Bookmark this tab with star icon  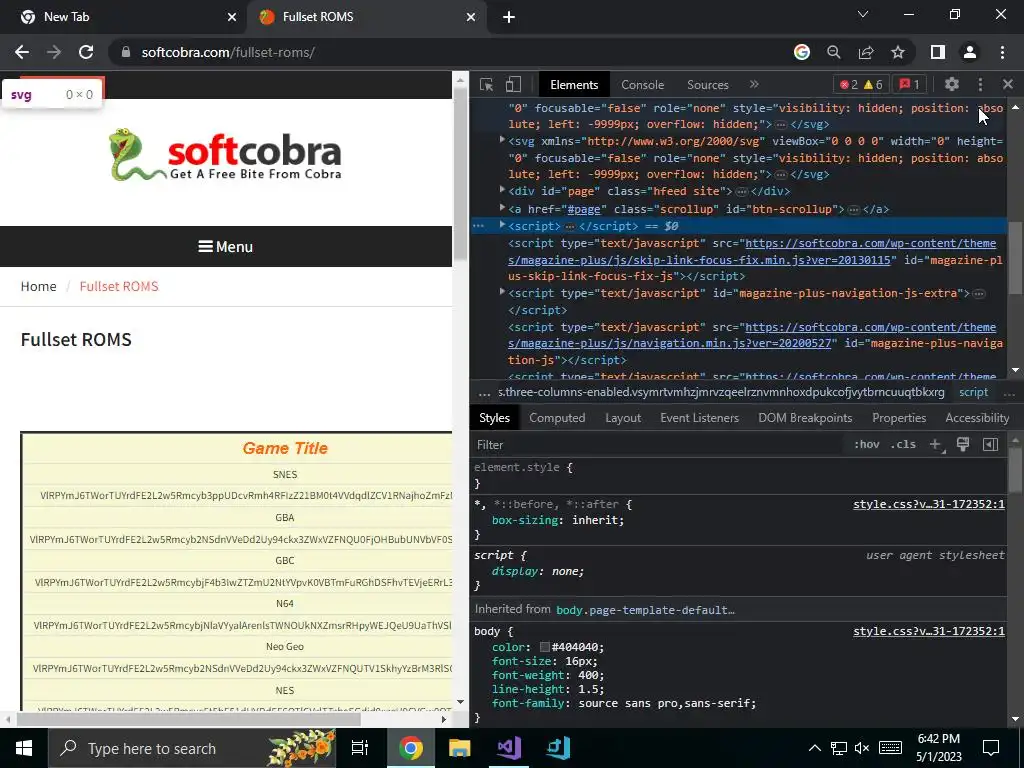click(898, 52)
